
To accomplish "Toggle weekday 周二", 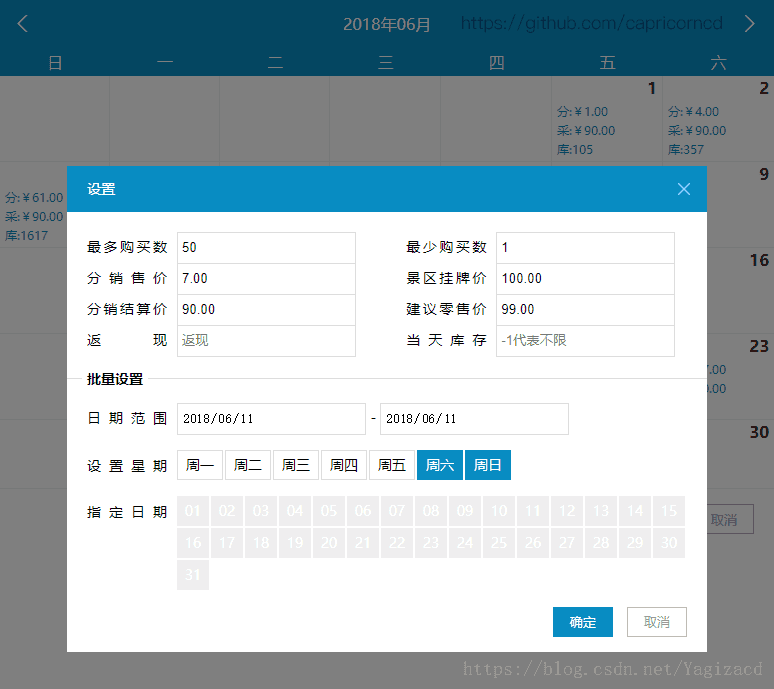I will click(x=248, y=465).
